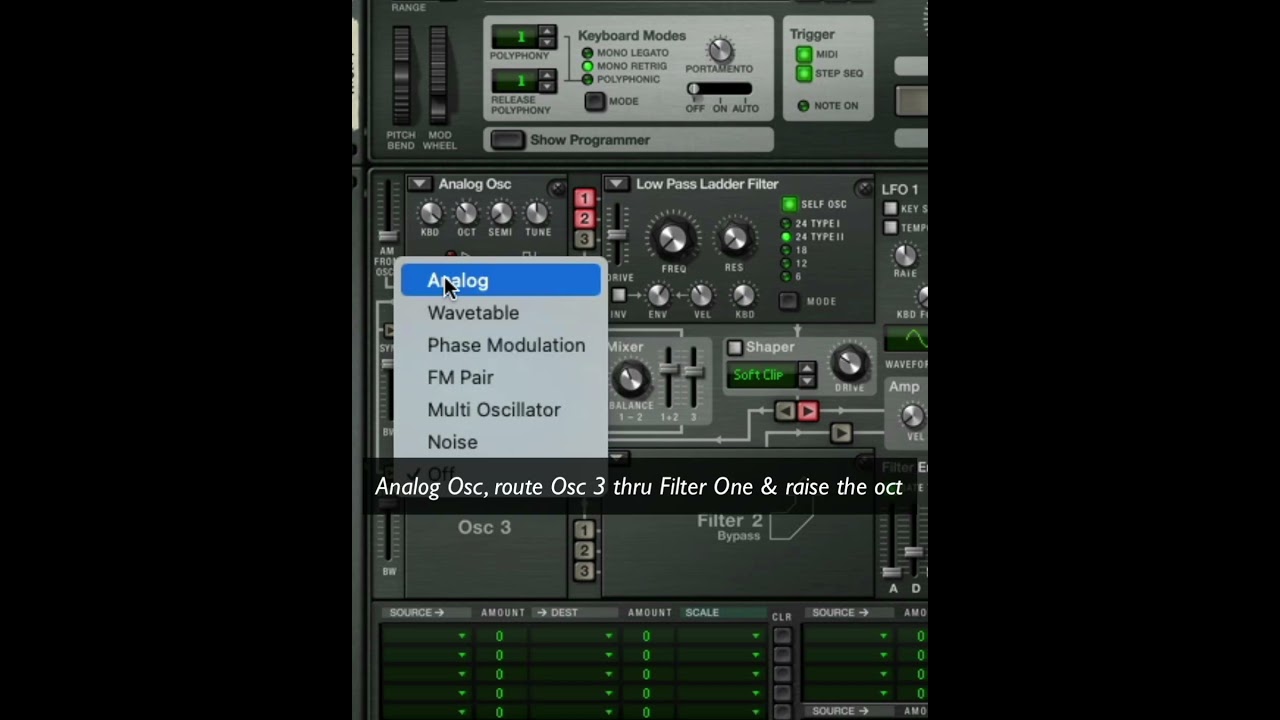Toggle the SELF OSC button
Image resolution: width=1280 pixels, height=720 pixels.
(789, 204)
